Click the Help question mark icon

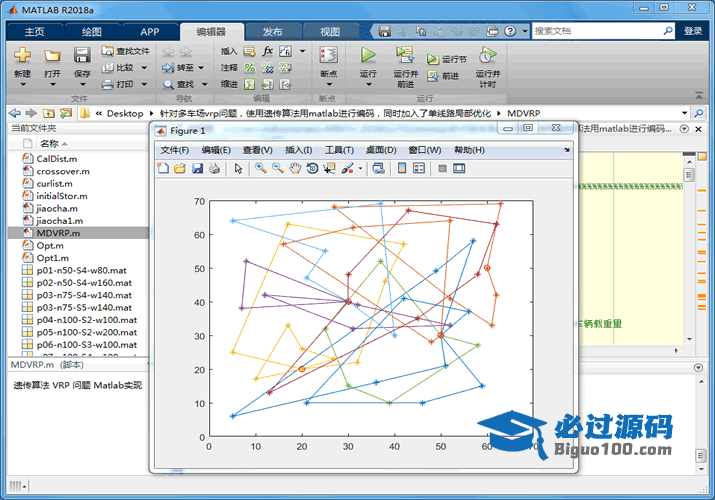[x=510, y=31]
